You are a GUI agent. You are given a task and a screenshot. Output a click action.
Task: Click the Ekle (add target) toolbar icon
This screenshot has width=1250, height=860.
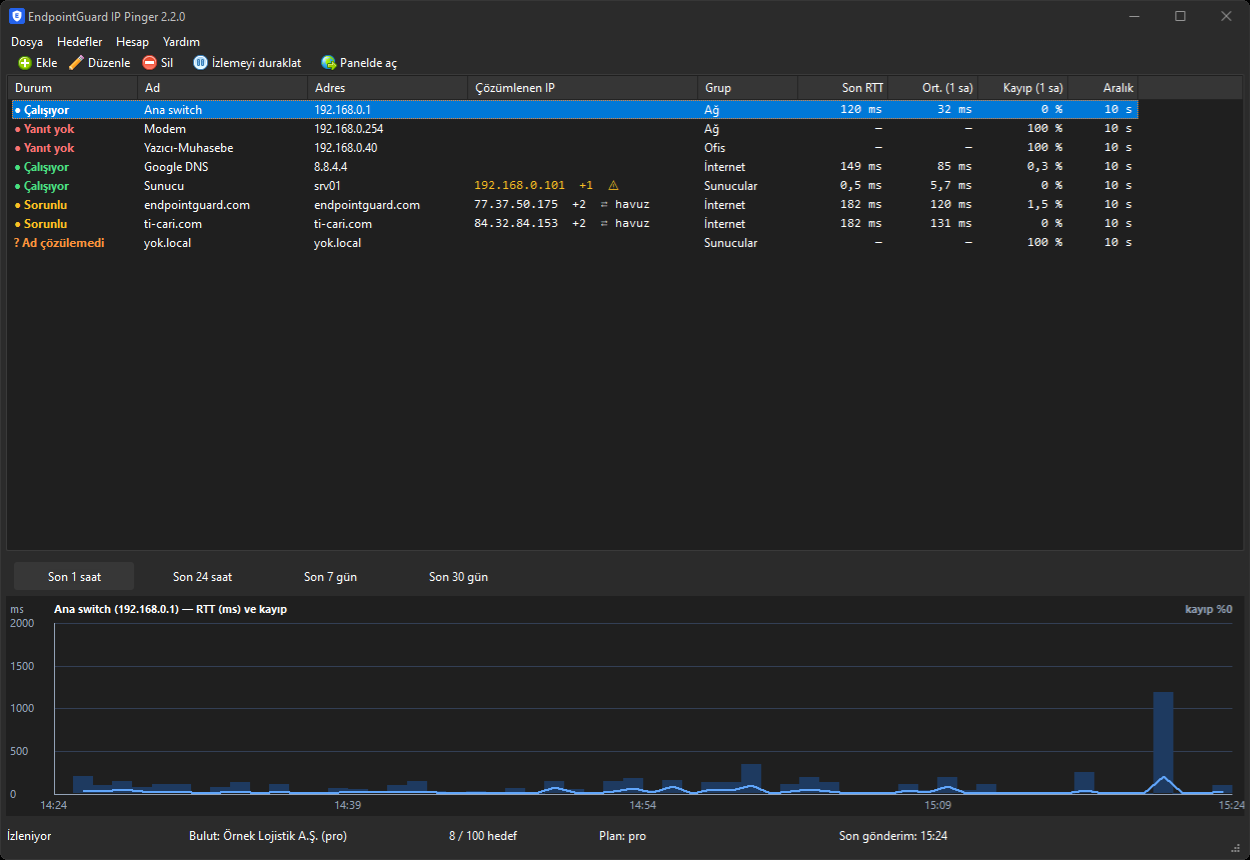pyautogui.click(x=25, y=63)
